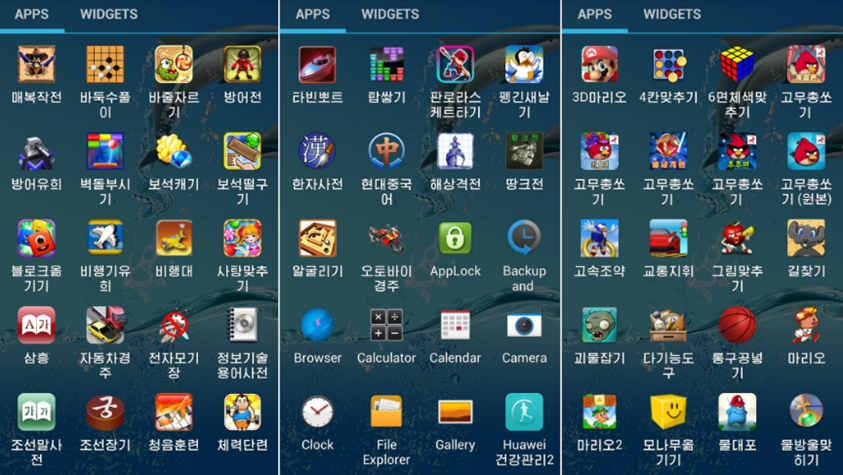The height and width of the screenshot is (475, 843).
Task: Launch the Gallery app
Action: (455, 412)
